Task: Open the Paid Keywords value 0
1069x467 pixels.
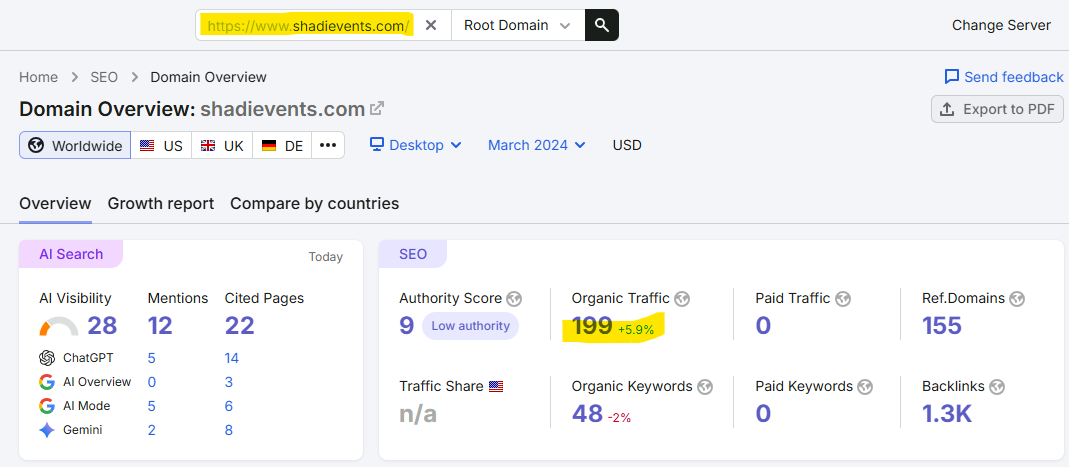Action: click(763, 413)
